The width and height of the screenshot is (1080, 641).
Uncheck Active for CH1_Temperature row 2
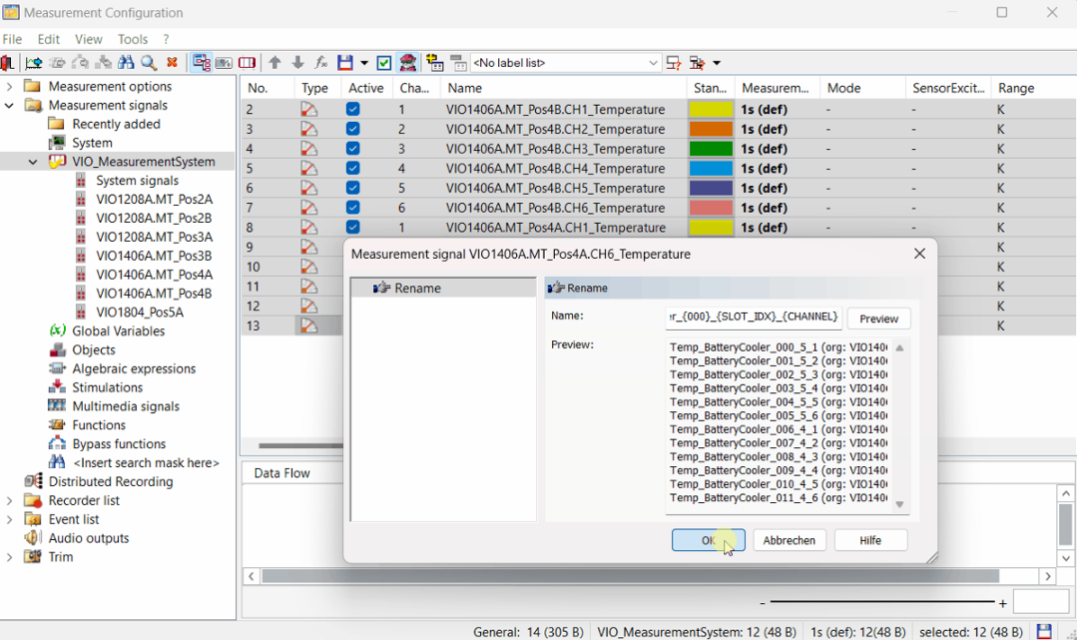tap(353, 110)
